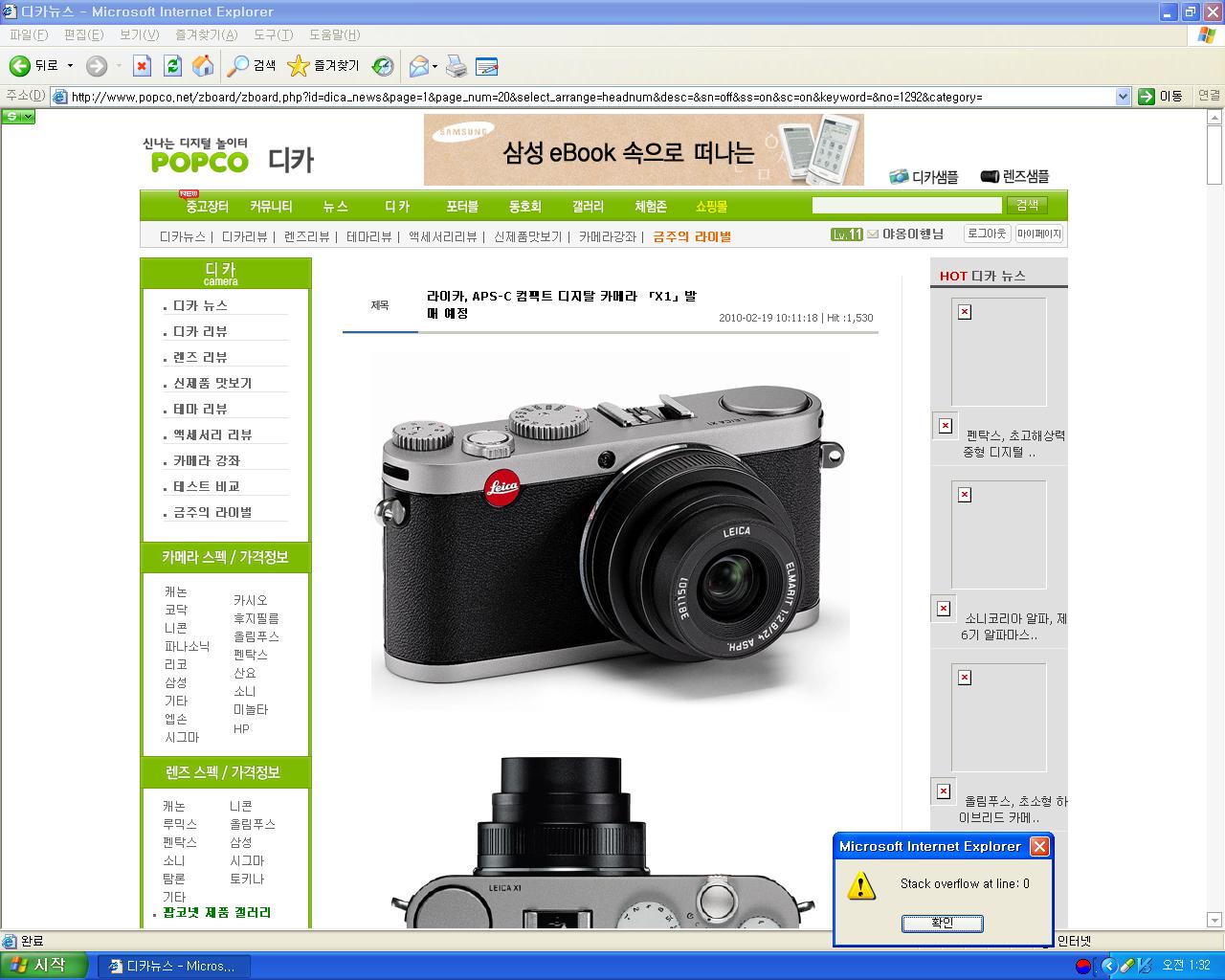Click the 연결 links toolbar label
The image size is (1225, 980).
[1209, 96]
